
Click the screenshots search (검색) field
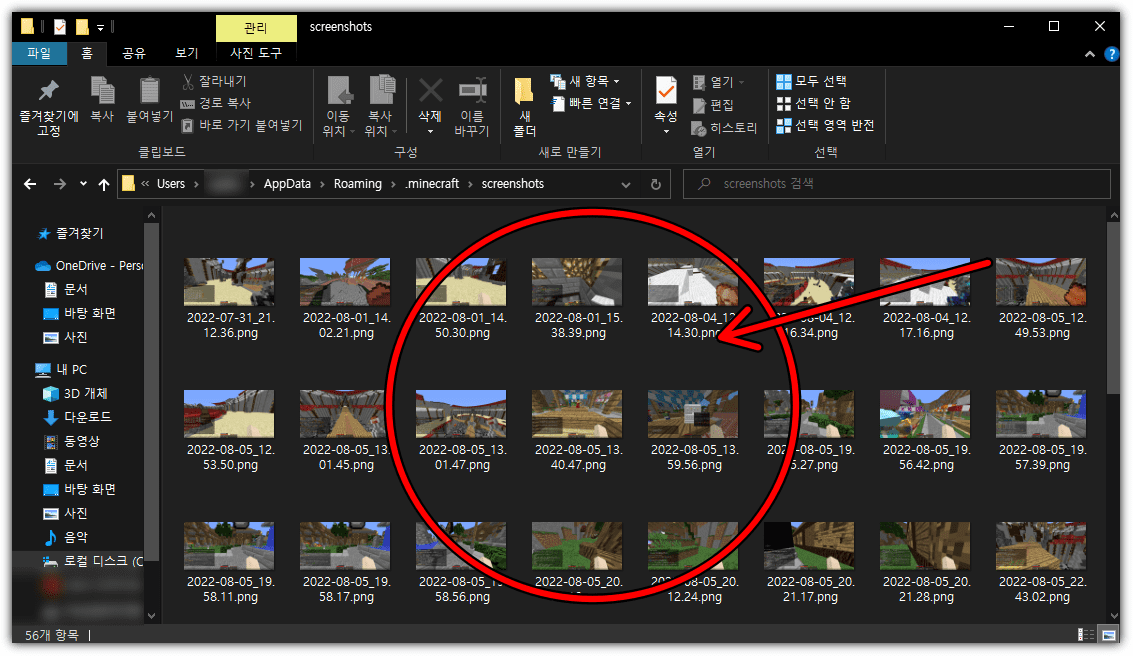point(897,184)
